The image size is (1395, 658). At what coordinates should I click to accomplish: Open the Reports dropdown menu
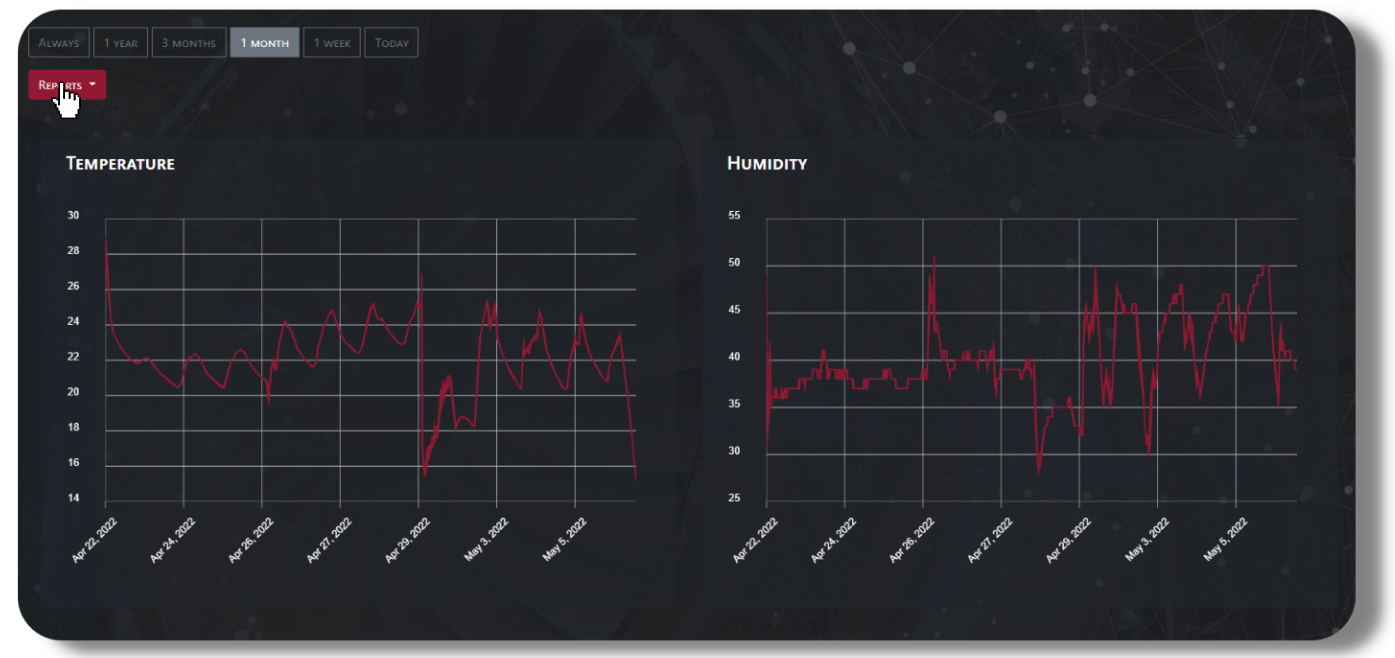pos(67,85)
